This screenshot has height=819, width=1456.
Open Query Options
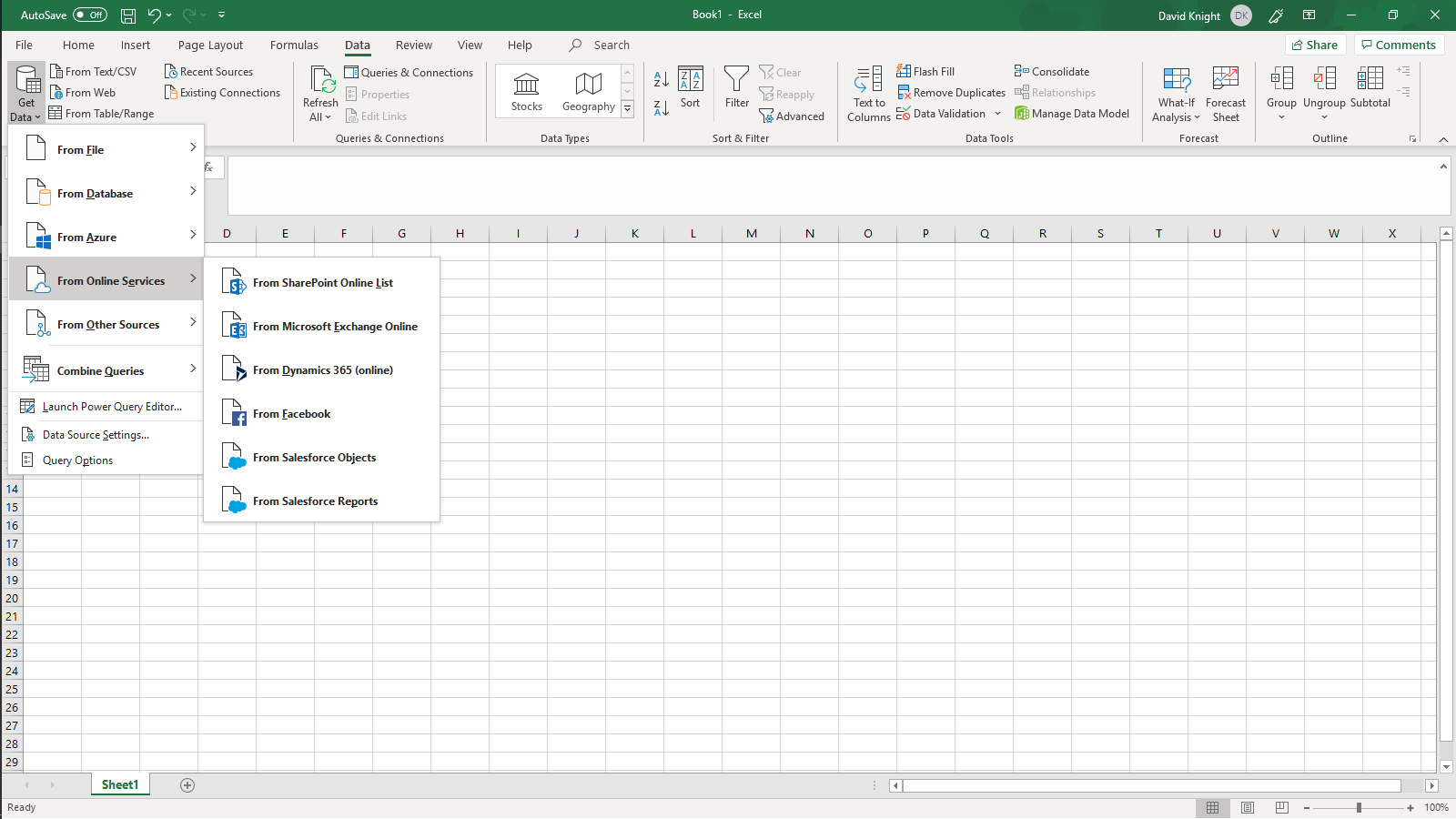click(x=106, y=460)
